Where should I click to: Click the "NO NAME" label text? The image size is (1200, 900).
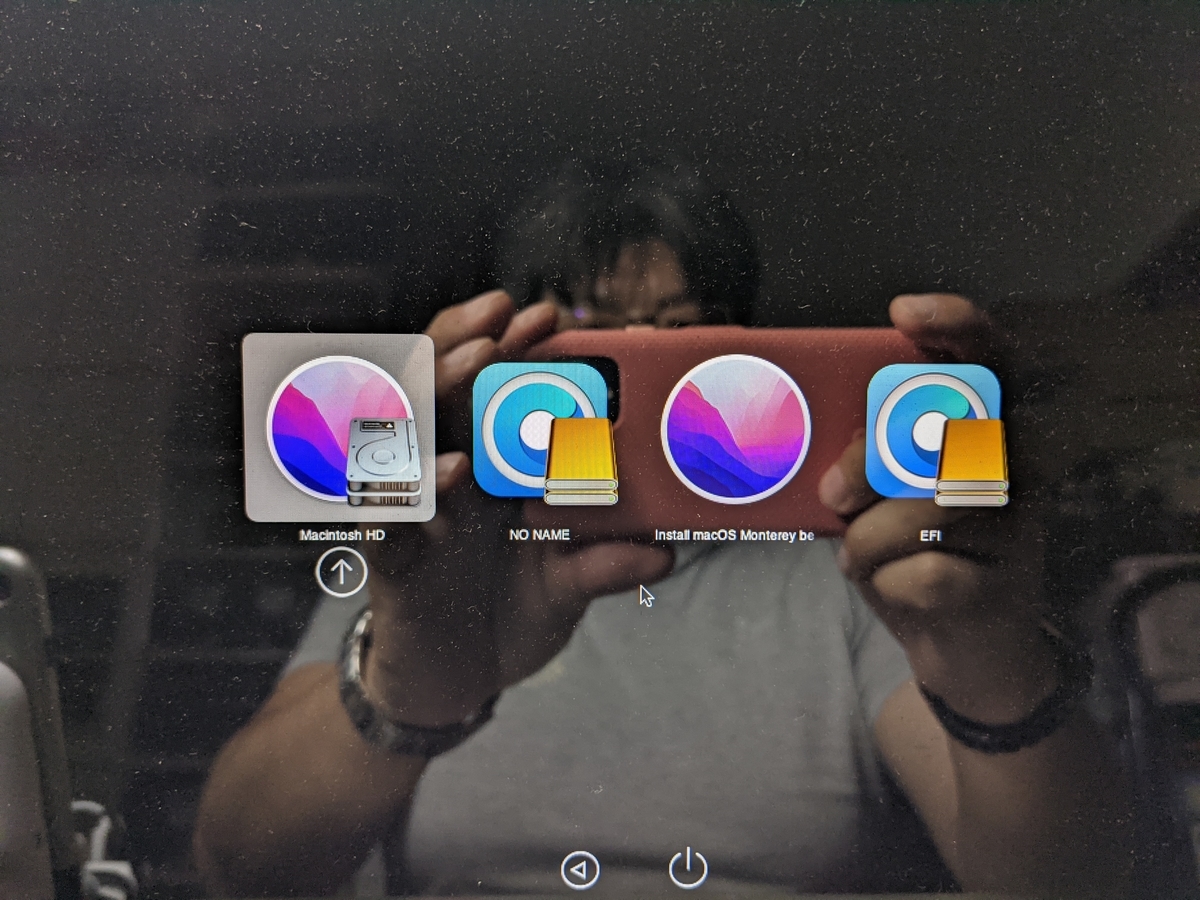pyautogui.click(x=539, y=535)
